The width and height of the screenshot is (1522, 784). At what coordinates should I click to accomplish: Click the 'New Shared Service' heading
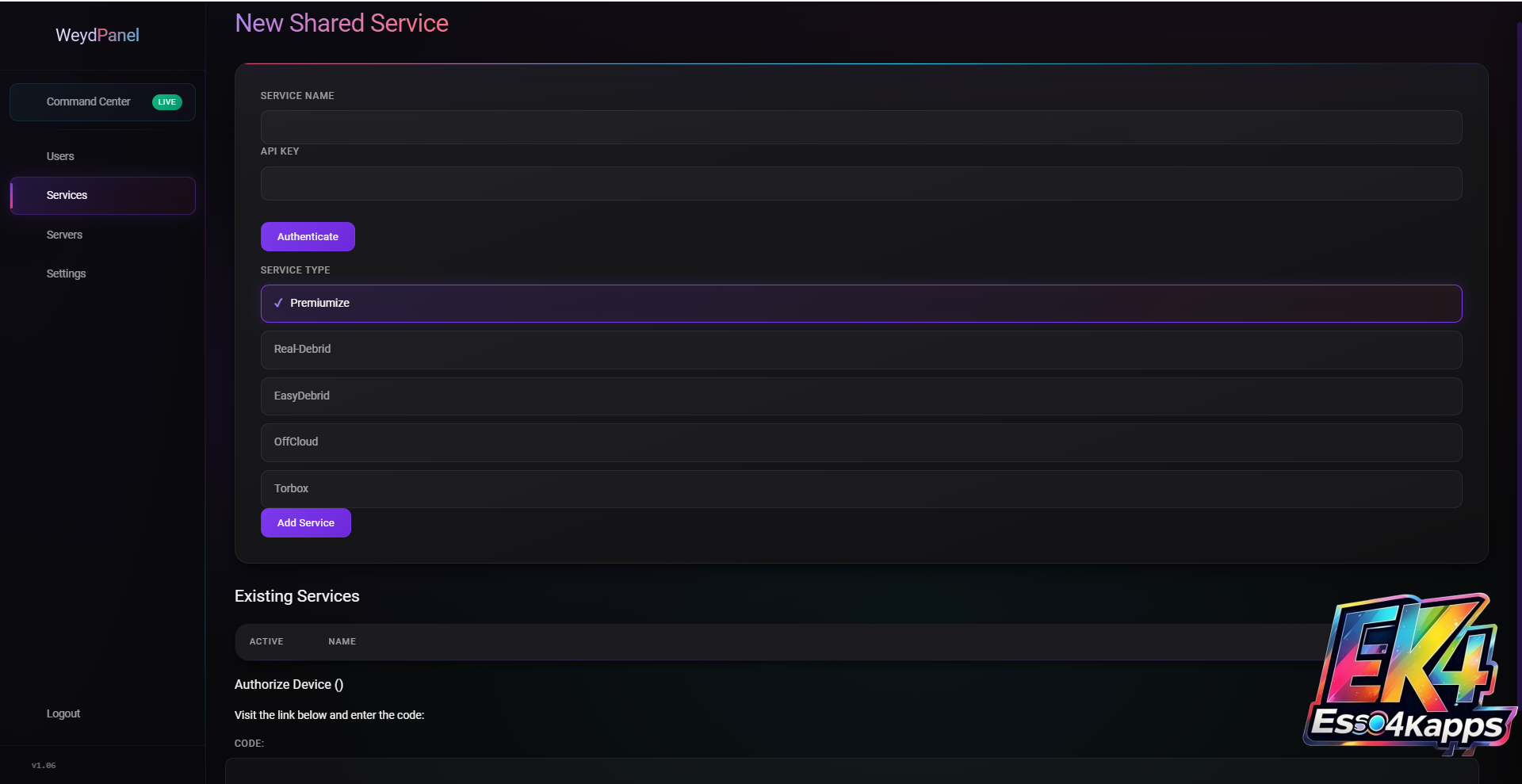[342, 23]
